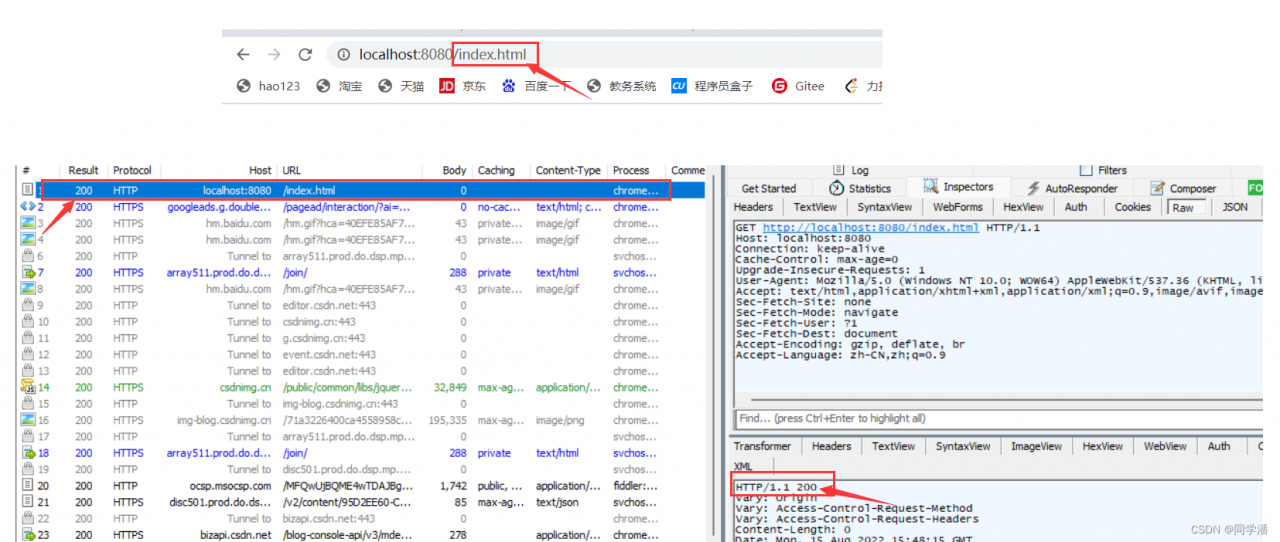Viewport: 1280px width, 542px height.
Task: Select the ocsp.msocsp.com session row
Action: pyautogui.click(x=361, y=486)
